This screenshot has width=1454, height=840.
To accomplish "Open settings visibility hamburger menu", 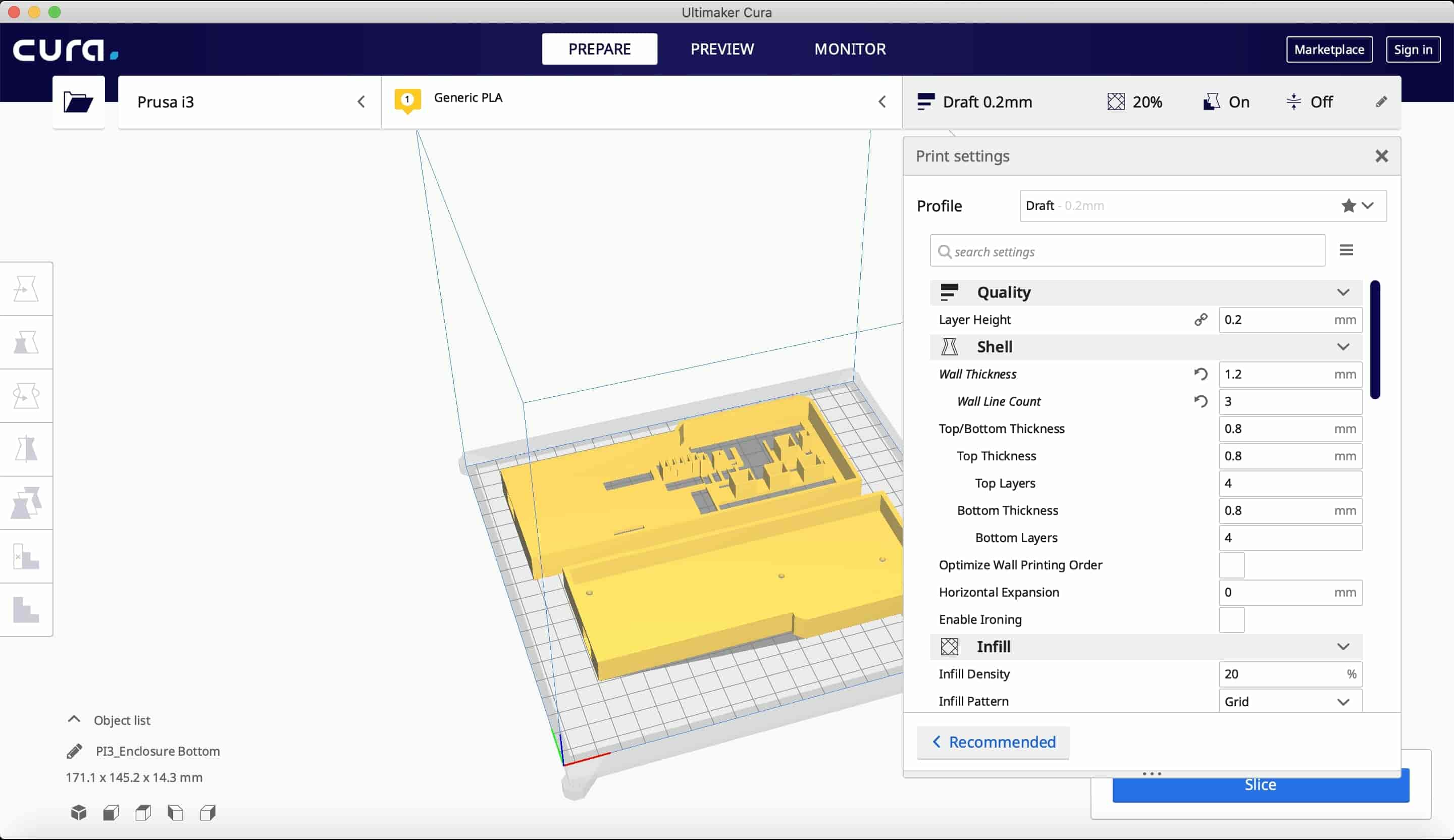I will pos(1346,250).
